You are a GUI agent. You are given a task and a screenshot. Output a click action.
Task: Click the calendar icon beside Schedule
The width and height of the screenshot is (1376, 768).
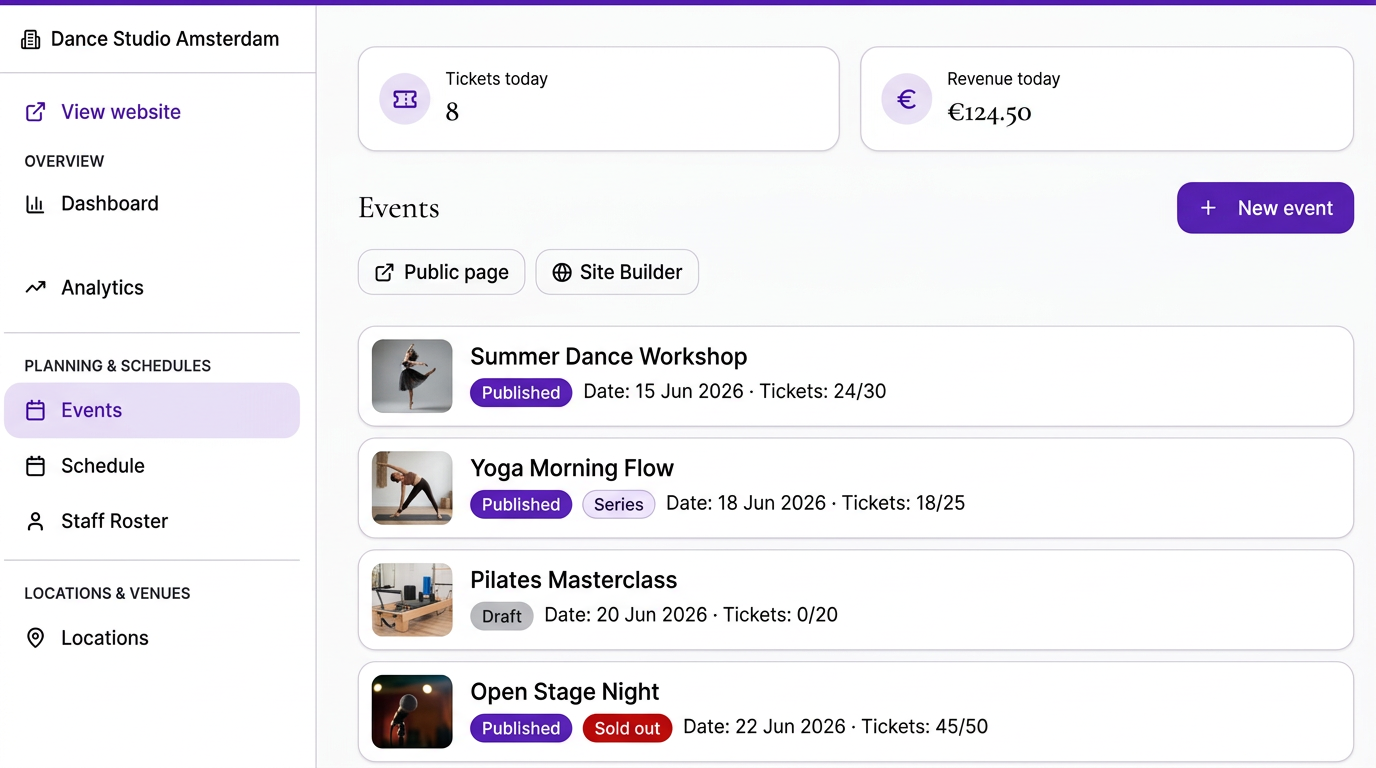[x=35, y=466]
